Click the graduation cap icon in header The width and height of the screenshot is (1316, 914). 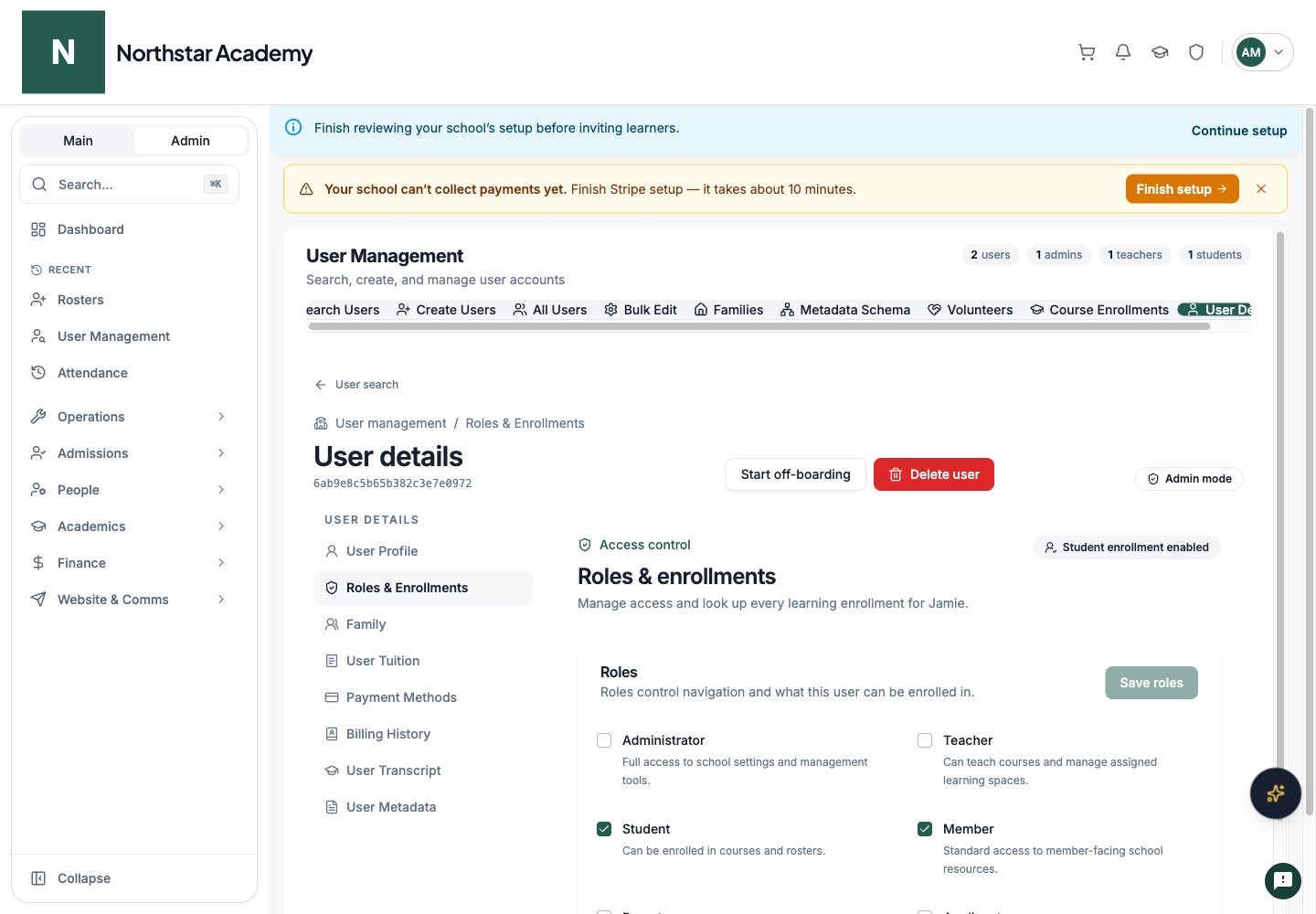[1160, 52]
